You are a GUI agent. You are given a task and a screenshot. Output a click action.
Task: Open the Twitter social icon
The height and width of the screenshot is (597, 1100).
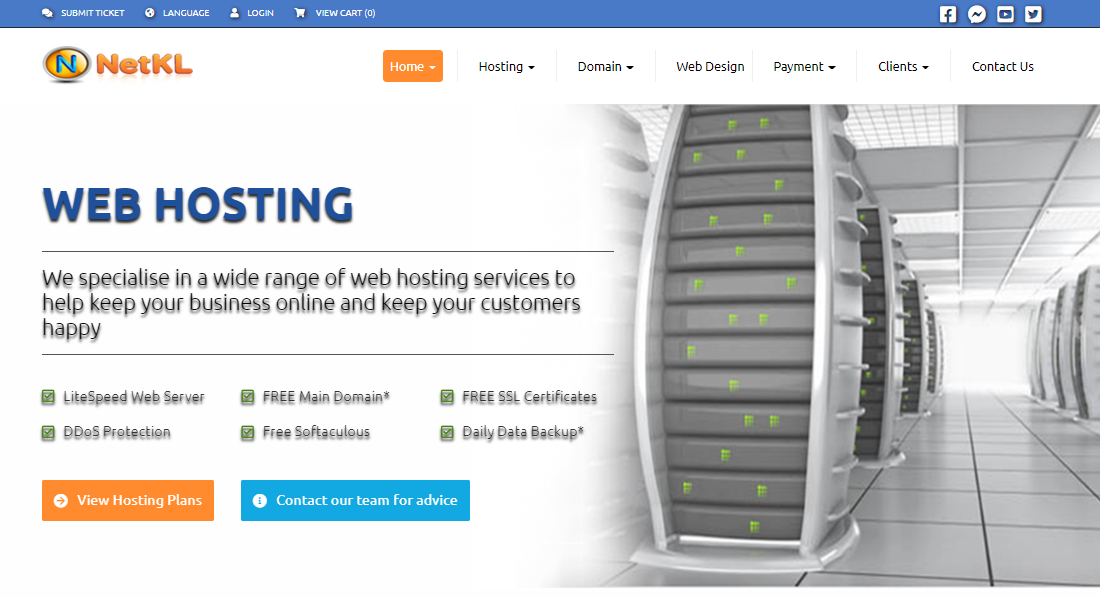[x=1033, y=14]
